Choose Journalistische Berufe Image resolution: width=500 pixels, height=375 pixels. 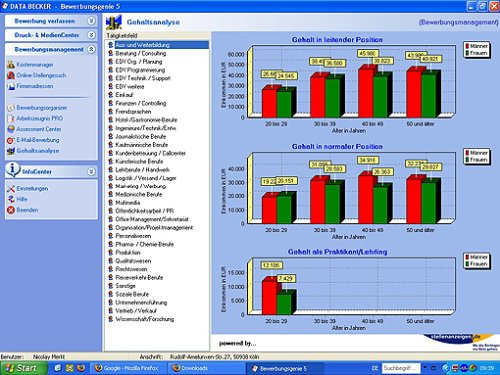[141, 137]
